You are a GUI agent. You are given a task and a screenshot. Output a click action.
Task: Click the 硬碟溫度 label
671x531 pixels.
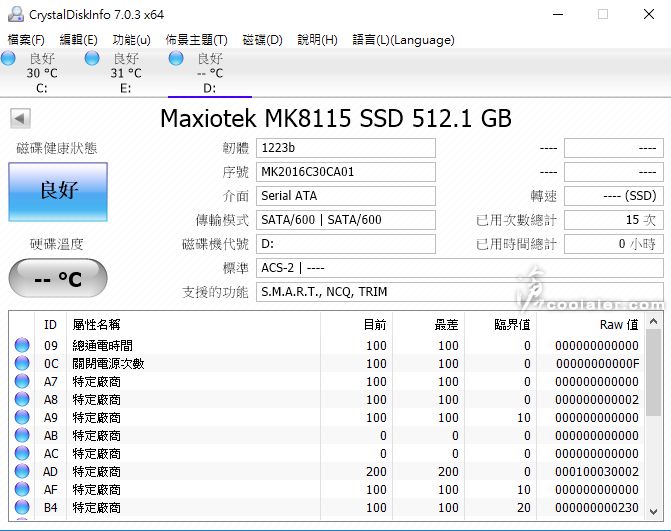(x=56, y=244)
